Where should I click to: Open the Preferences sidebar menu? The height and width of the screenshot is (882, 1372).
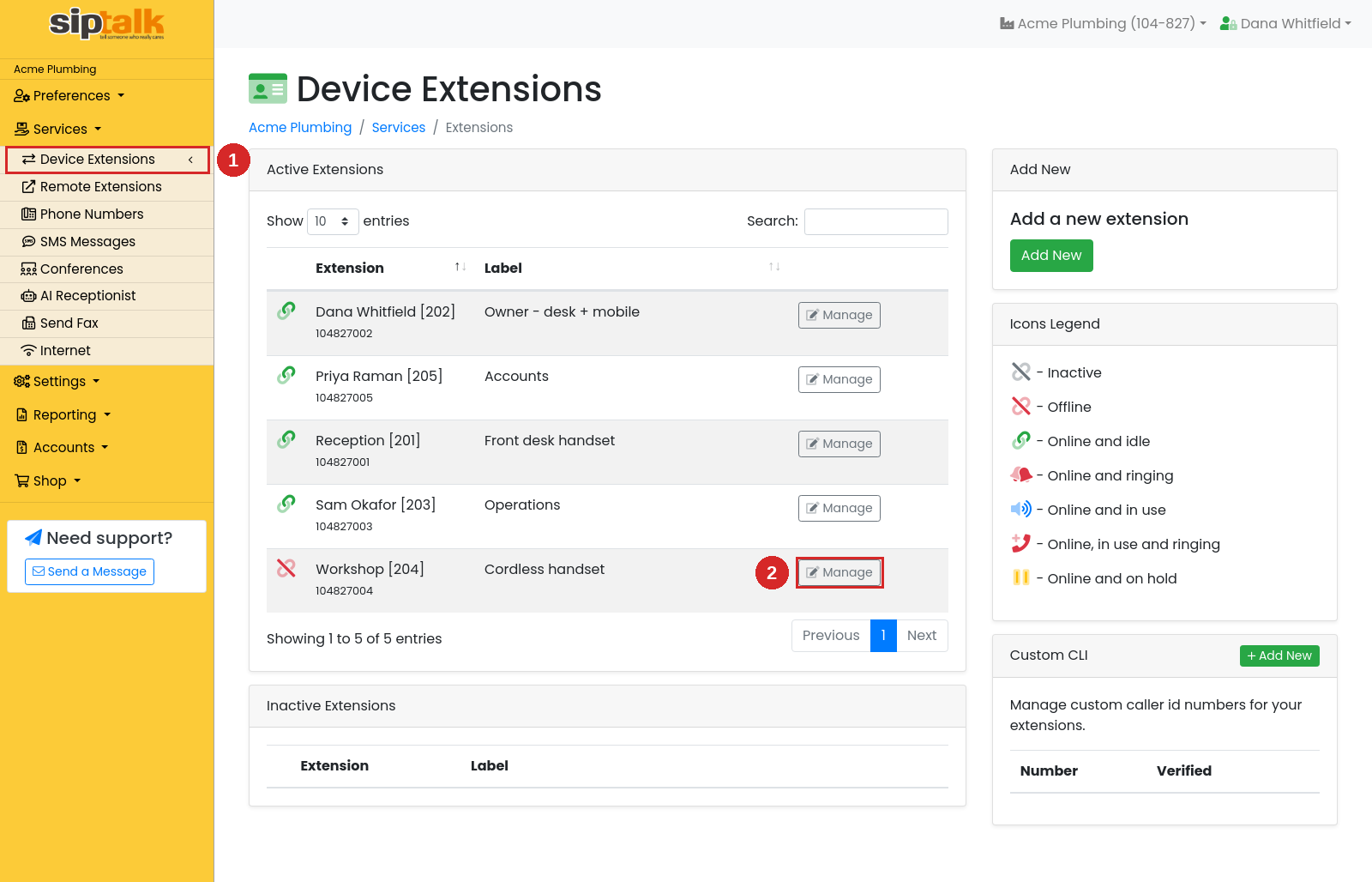point(69,95)
